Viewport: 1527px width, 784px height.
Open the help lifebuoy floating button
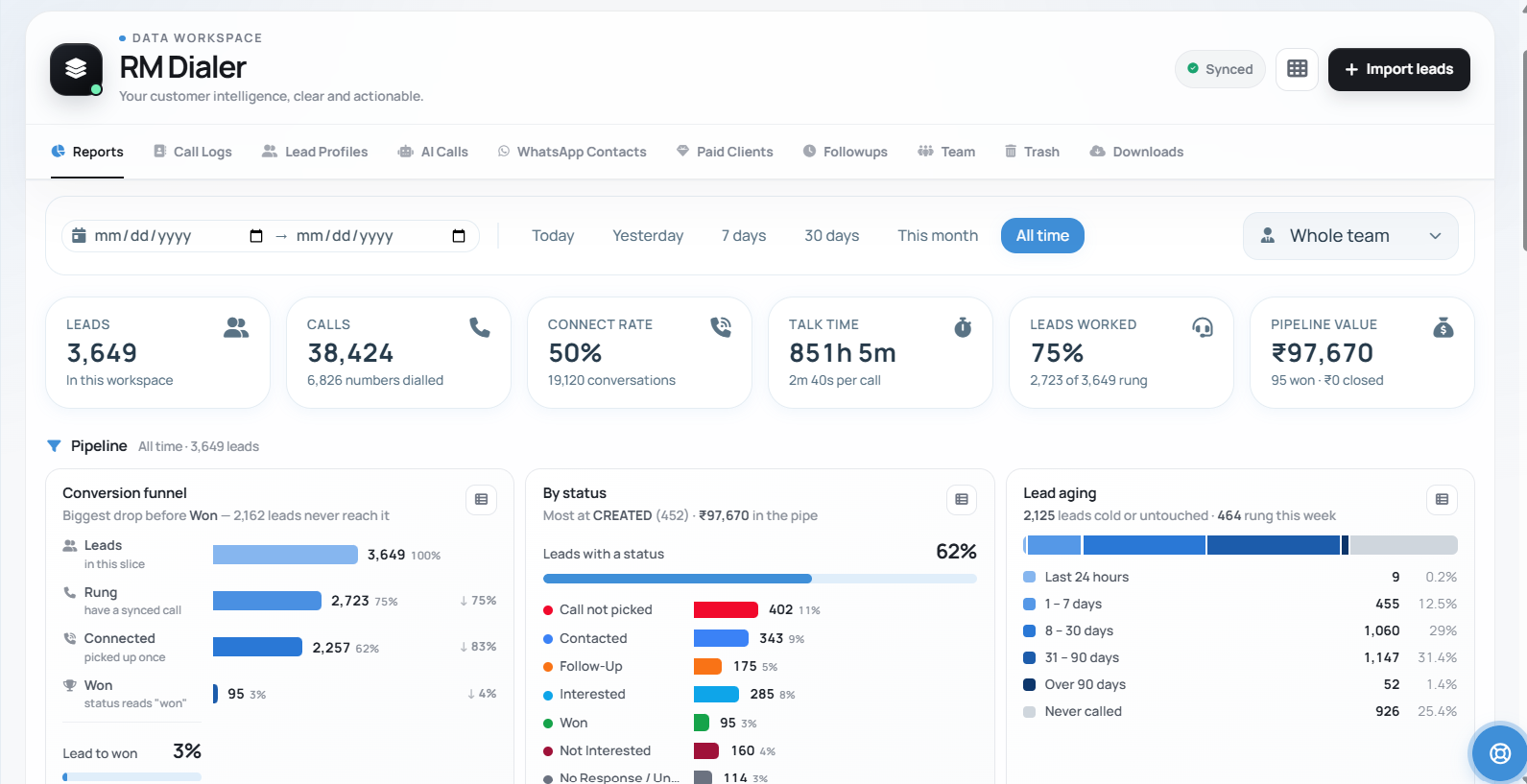click(x=1499, y=753)
